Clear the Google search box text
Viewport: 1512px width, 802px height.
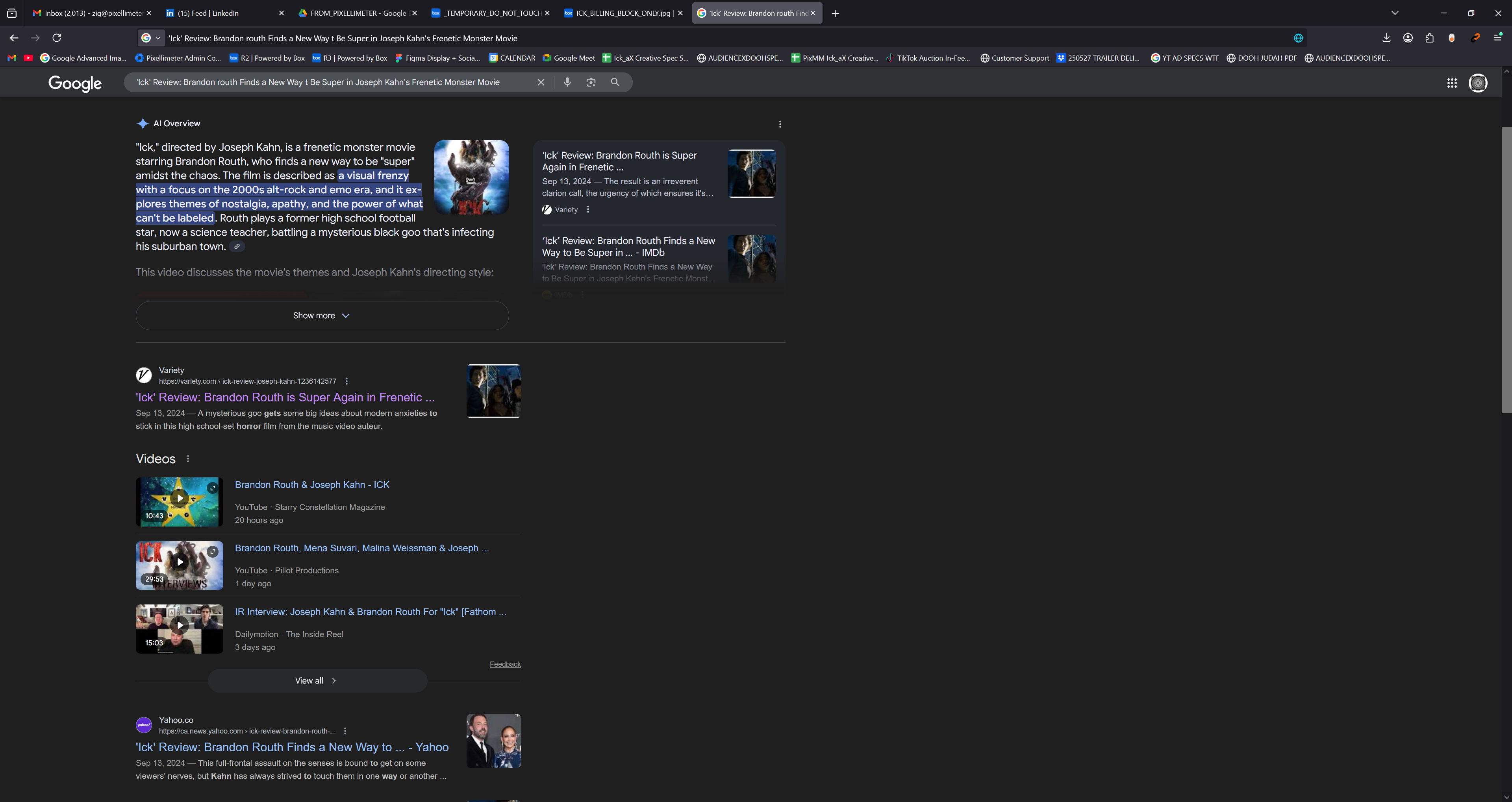pyautogui.click(x=541, y=83)
